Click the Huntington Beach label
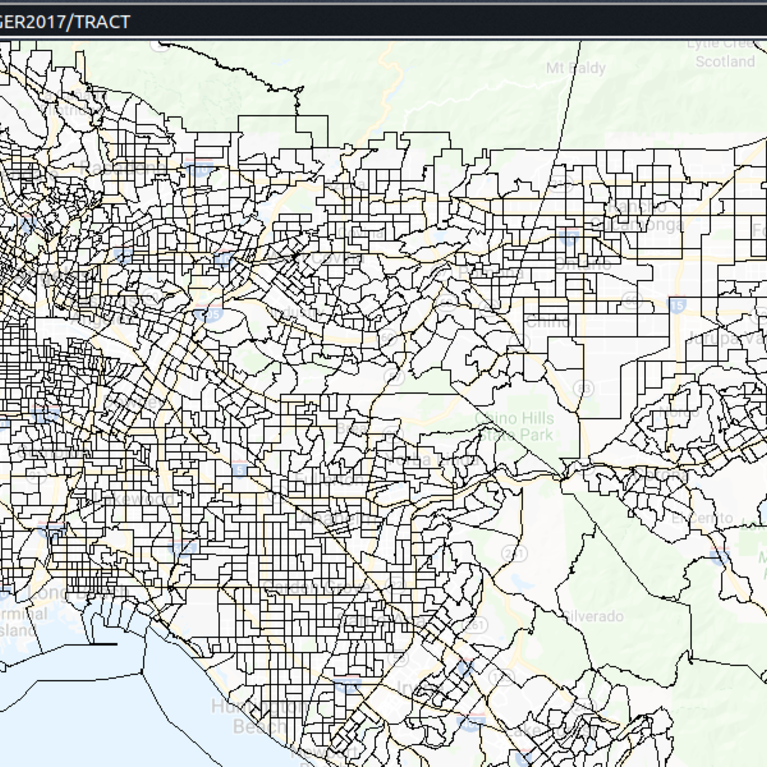Viewport: 767px width, 767px height. pos(245,716)
